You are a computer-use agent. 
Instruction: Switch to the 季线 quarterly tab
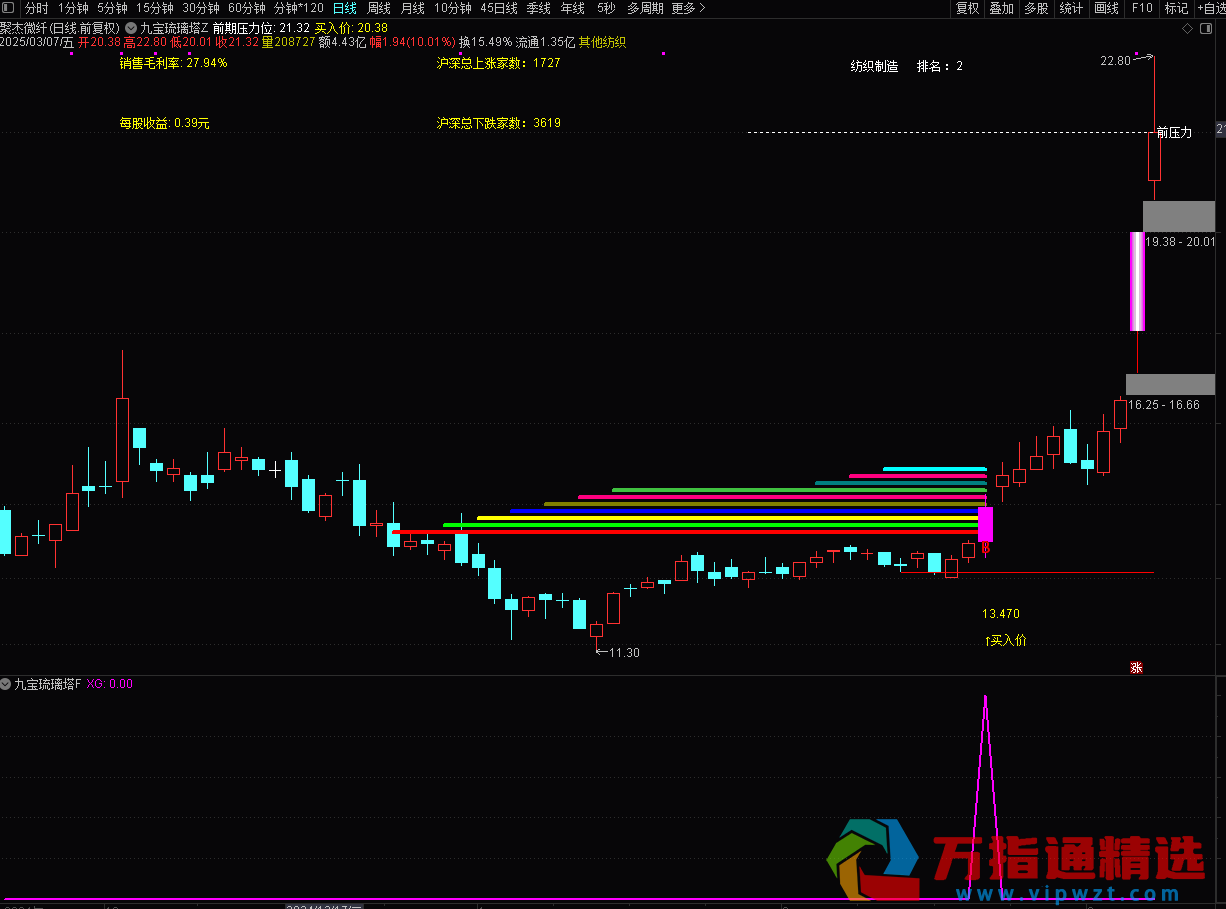click(x=539, y=8)
